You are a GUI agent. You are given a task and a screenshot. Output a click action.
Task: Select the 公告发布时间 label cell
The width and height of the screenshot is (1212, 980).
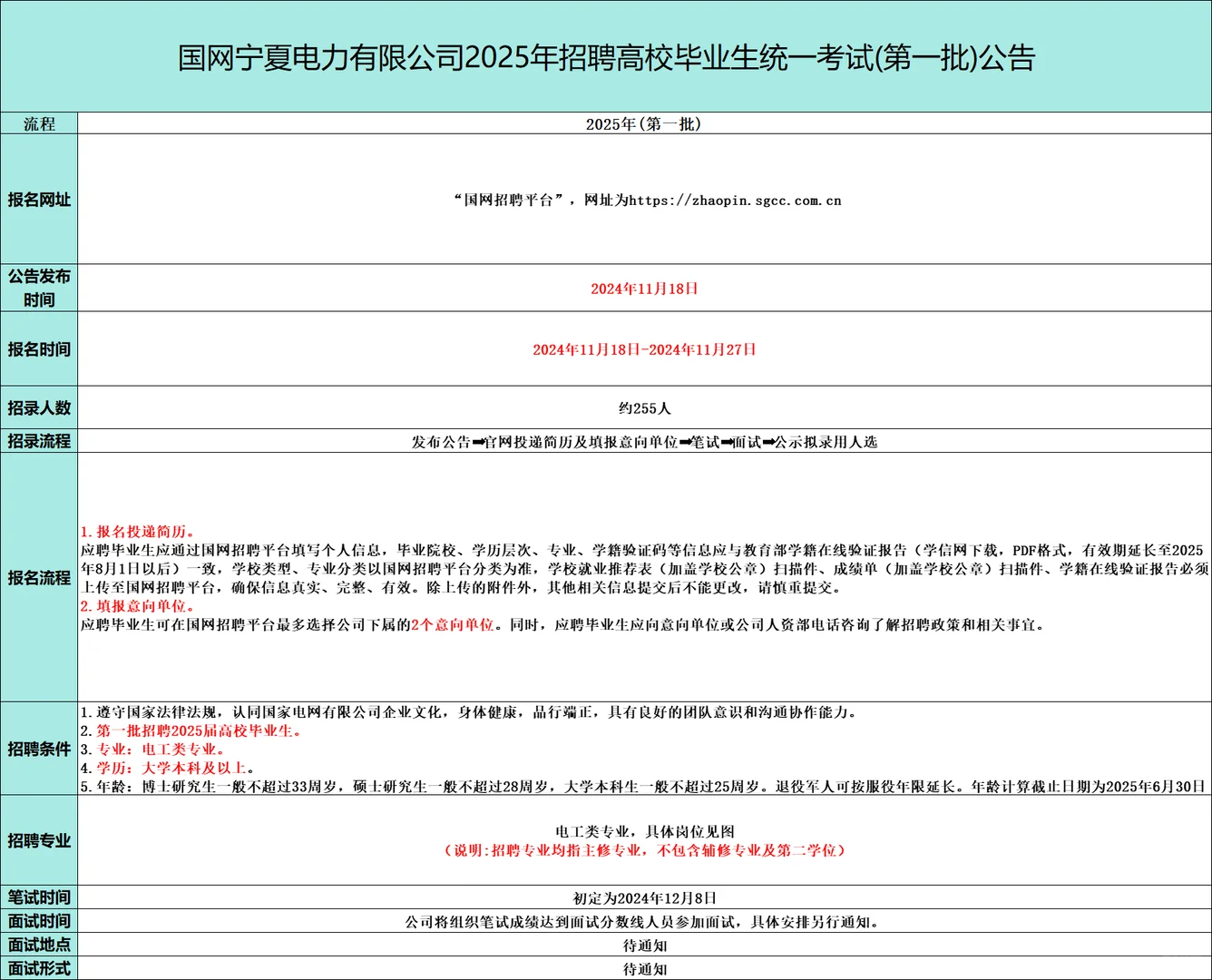(x=39, y=288)
